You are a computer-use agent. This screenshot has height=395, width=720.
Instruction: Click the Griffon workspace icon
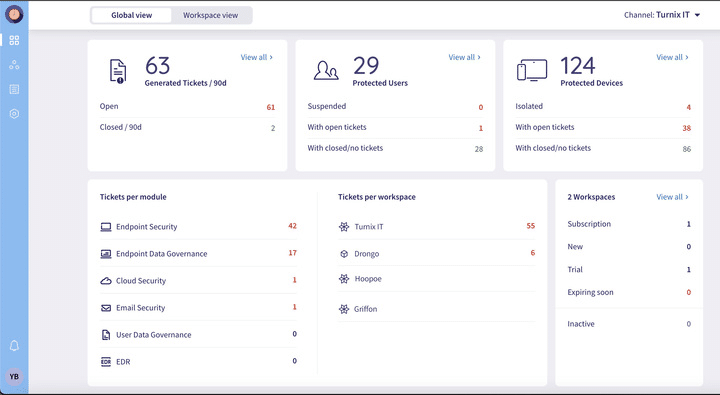tap(344, 309)
